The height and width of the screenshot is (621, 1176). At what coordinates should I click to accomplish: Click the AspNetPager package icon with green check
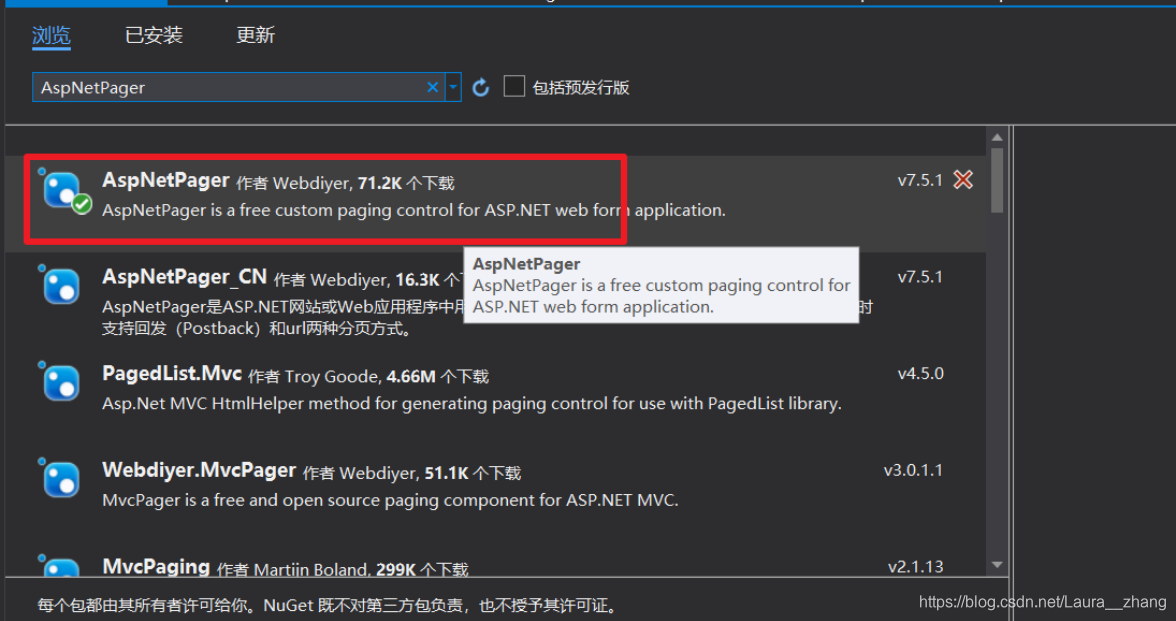tap(64, 191)
